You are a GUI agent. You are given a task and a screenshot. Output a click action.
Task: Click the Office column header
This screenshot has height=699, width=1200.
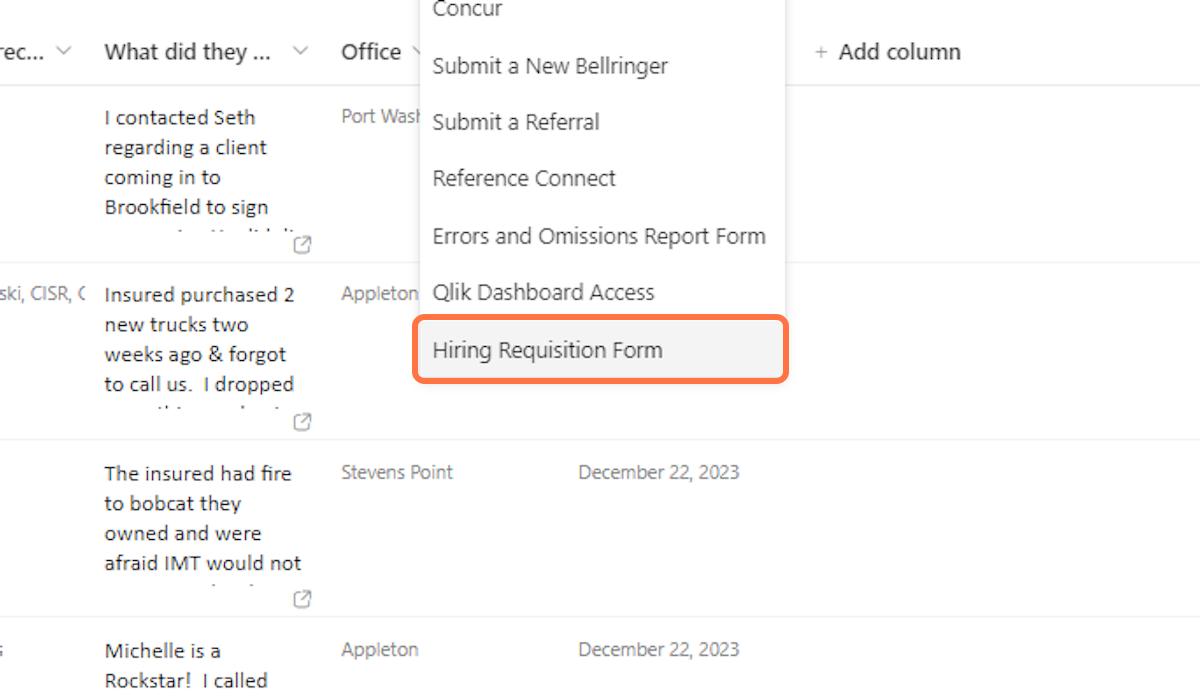click(x=371, y=52)
